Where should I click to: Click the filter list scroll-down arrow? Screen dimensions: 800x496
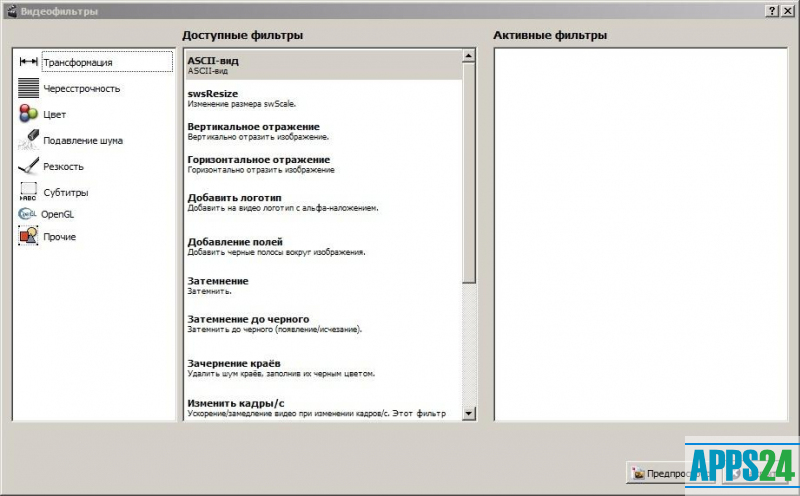click(x=469, y=413)
